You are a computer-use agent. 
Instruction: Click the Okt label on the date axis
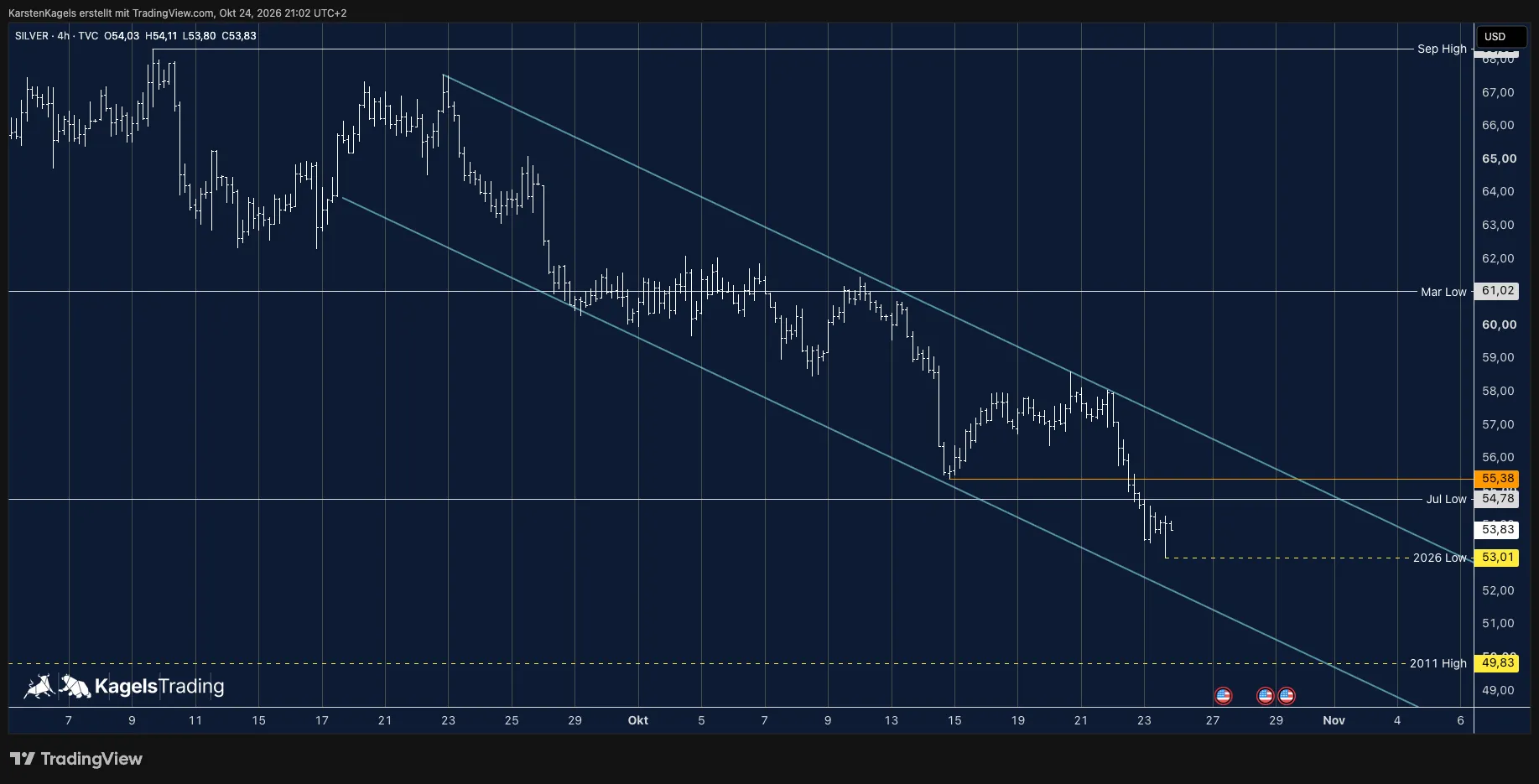click(x=638, y=720)
